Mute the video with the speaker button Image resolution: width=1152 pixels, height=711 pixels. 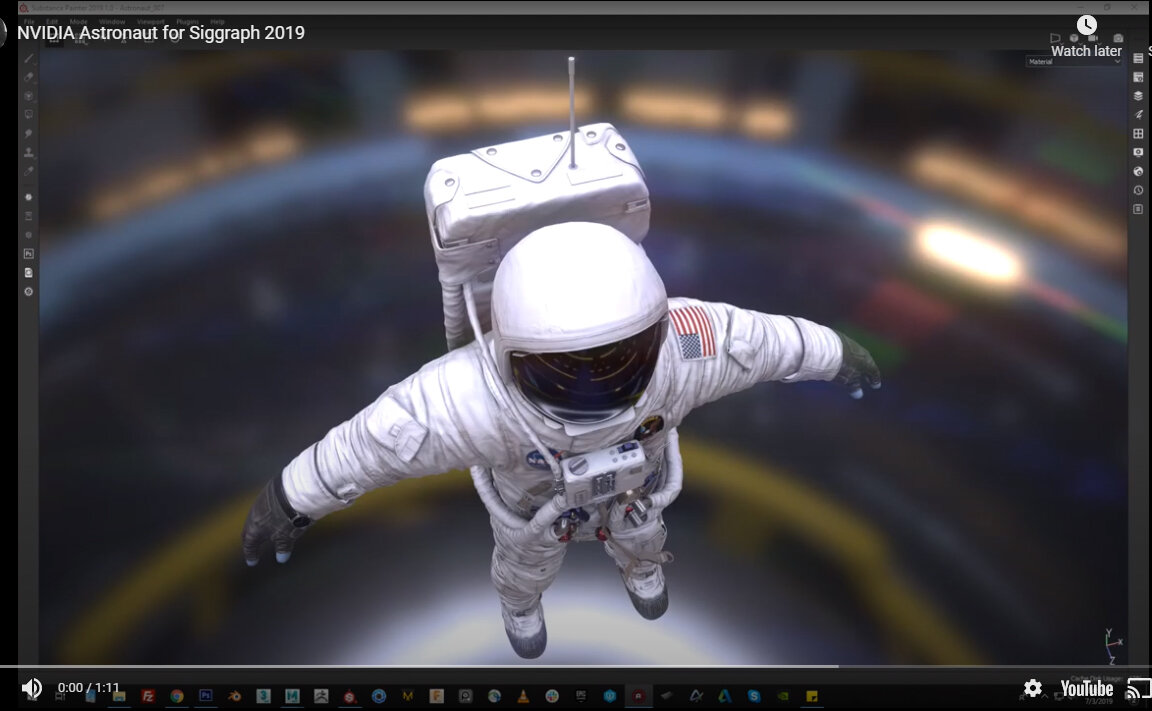tap(32, 688)
